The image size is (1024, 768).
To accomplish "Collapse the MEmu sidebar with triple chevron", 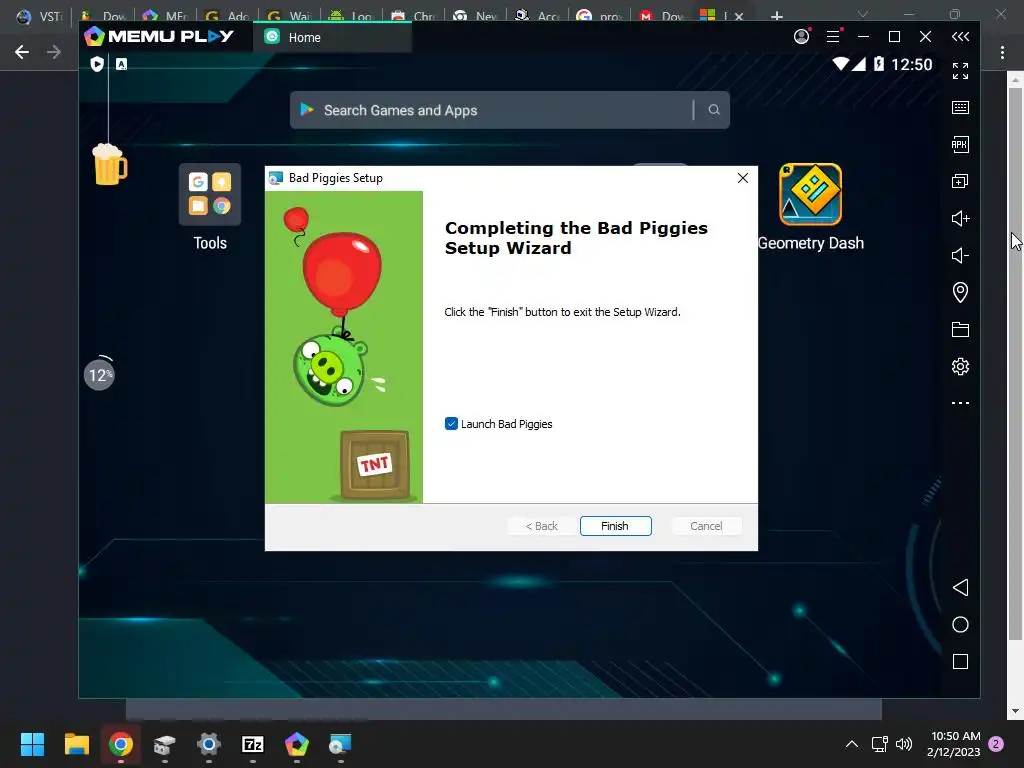I will 960,37.
